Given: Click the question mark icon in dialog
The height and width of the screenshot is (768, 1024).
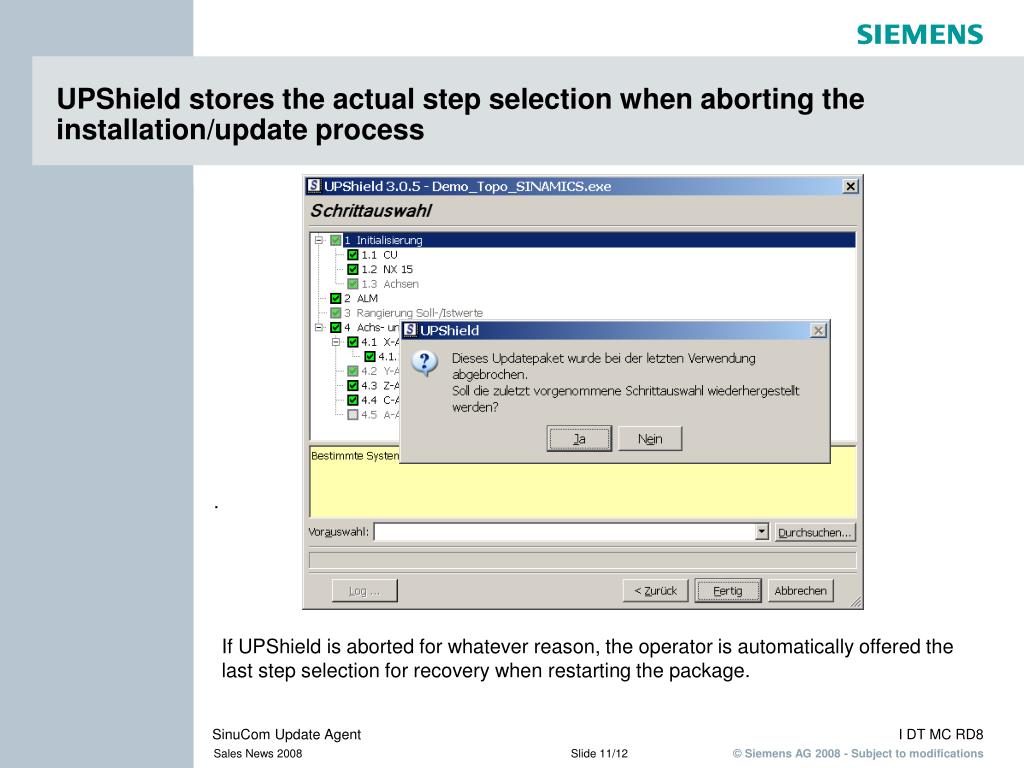Looking at the screenshot, I should (x=424, y=362).
